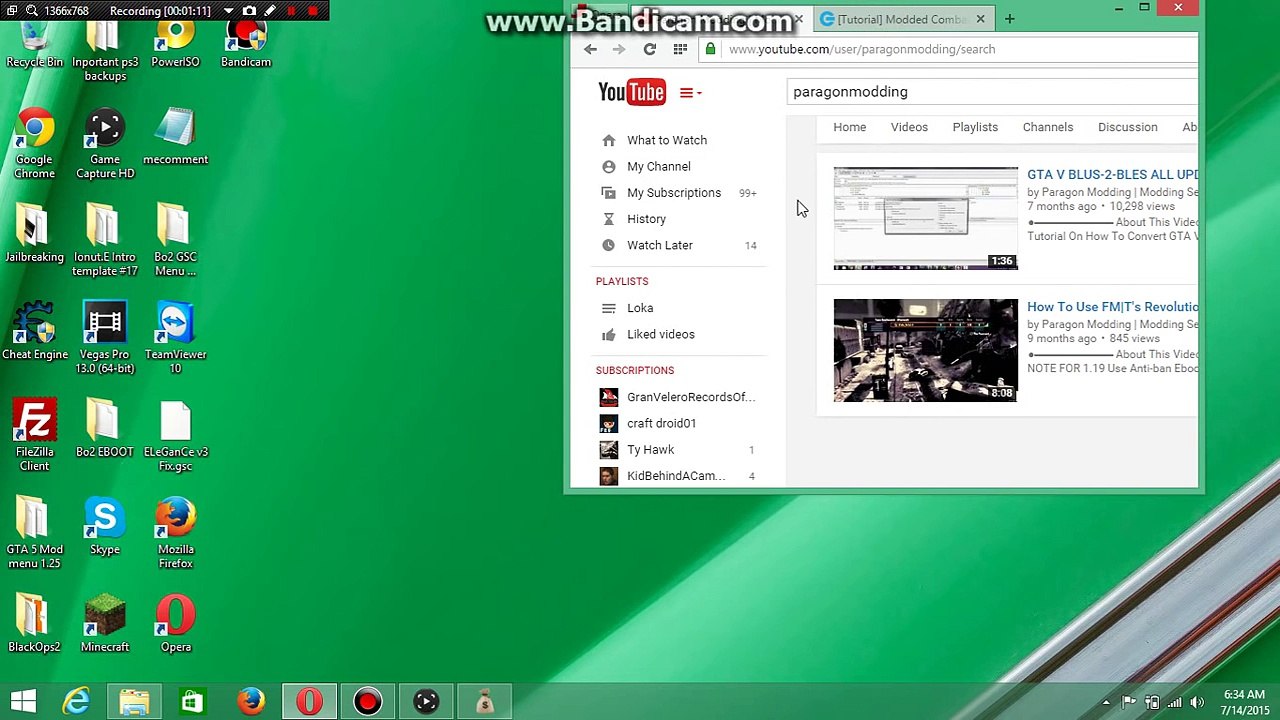This screenshot has width=1280, height=720.
Task: Select the Minecraft desktop shortcut
Action: click(105, 625)
